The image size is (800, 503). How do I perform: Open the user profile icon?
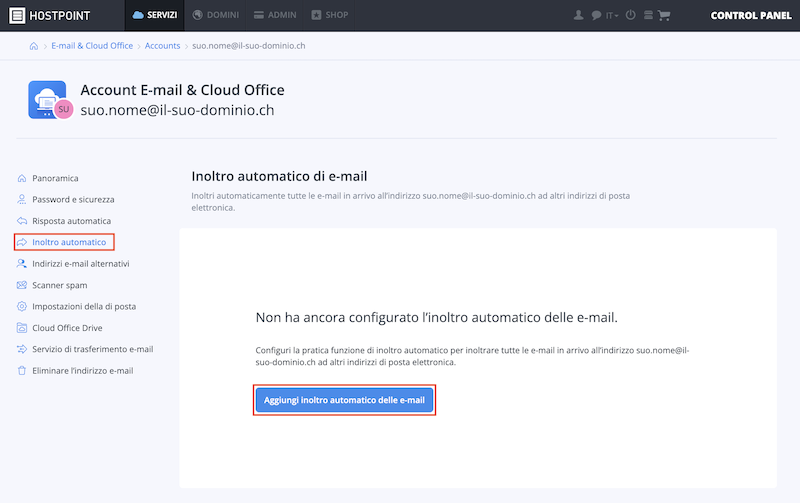(x=578, y=15)
